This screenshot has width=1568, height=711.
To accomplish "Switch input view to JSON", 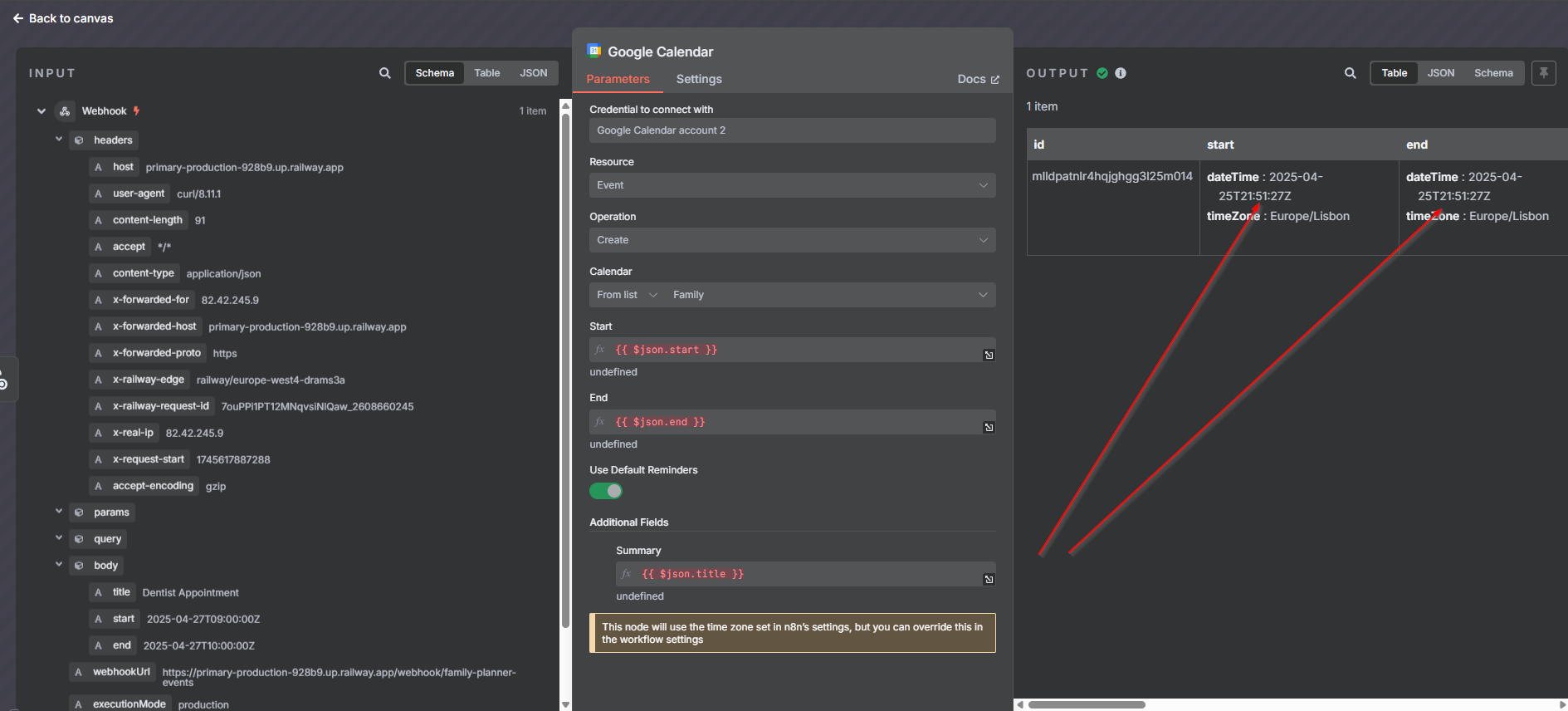I will [x=534, y=73].
